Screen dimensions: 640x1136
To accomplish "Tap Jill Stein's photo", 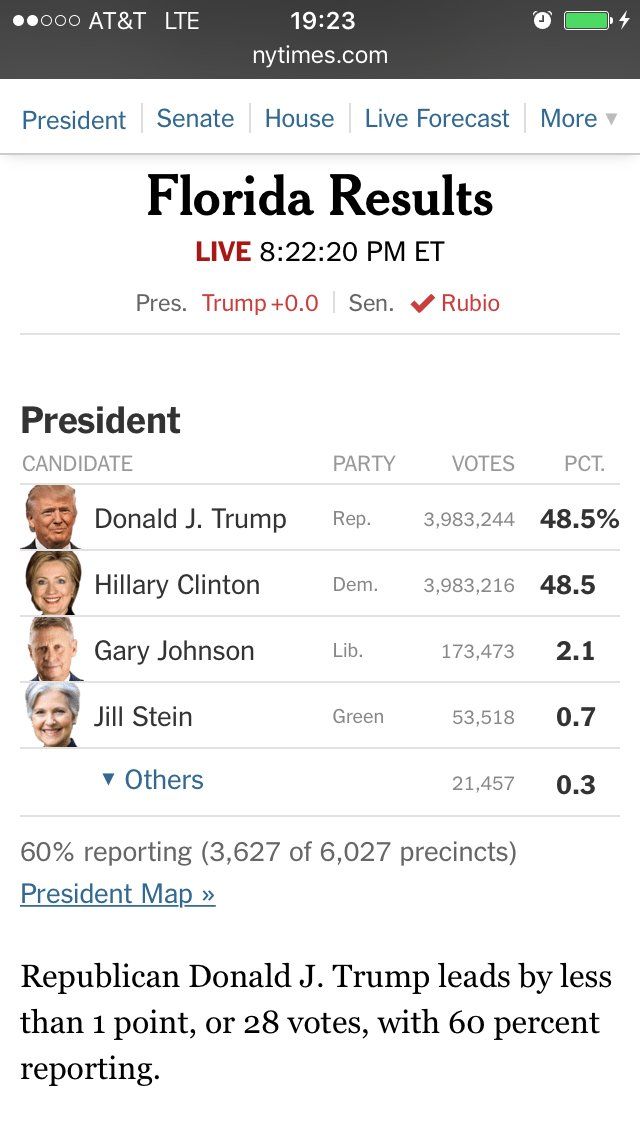I will pos(51,715).
